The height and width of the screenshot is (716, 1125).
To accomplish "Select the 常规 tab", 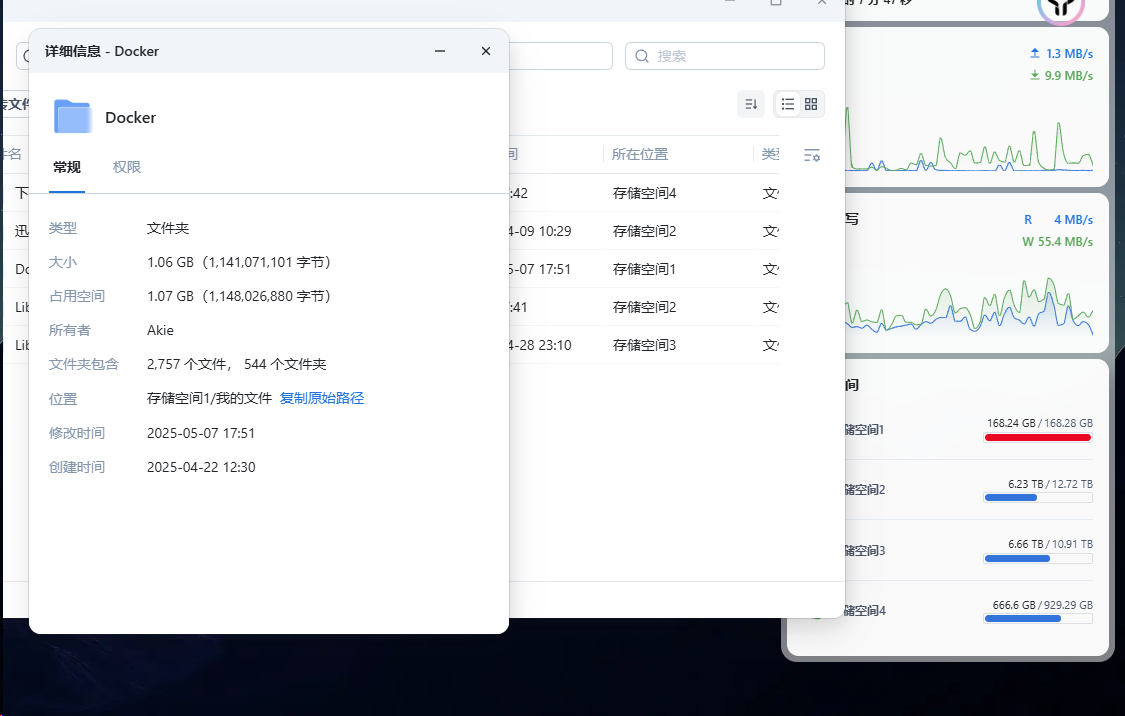I will click(67, 167).
